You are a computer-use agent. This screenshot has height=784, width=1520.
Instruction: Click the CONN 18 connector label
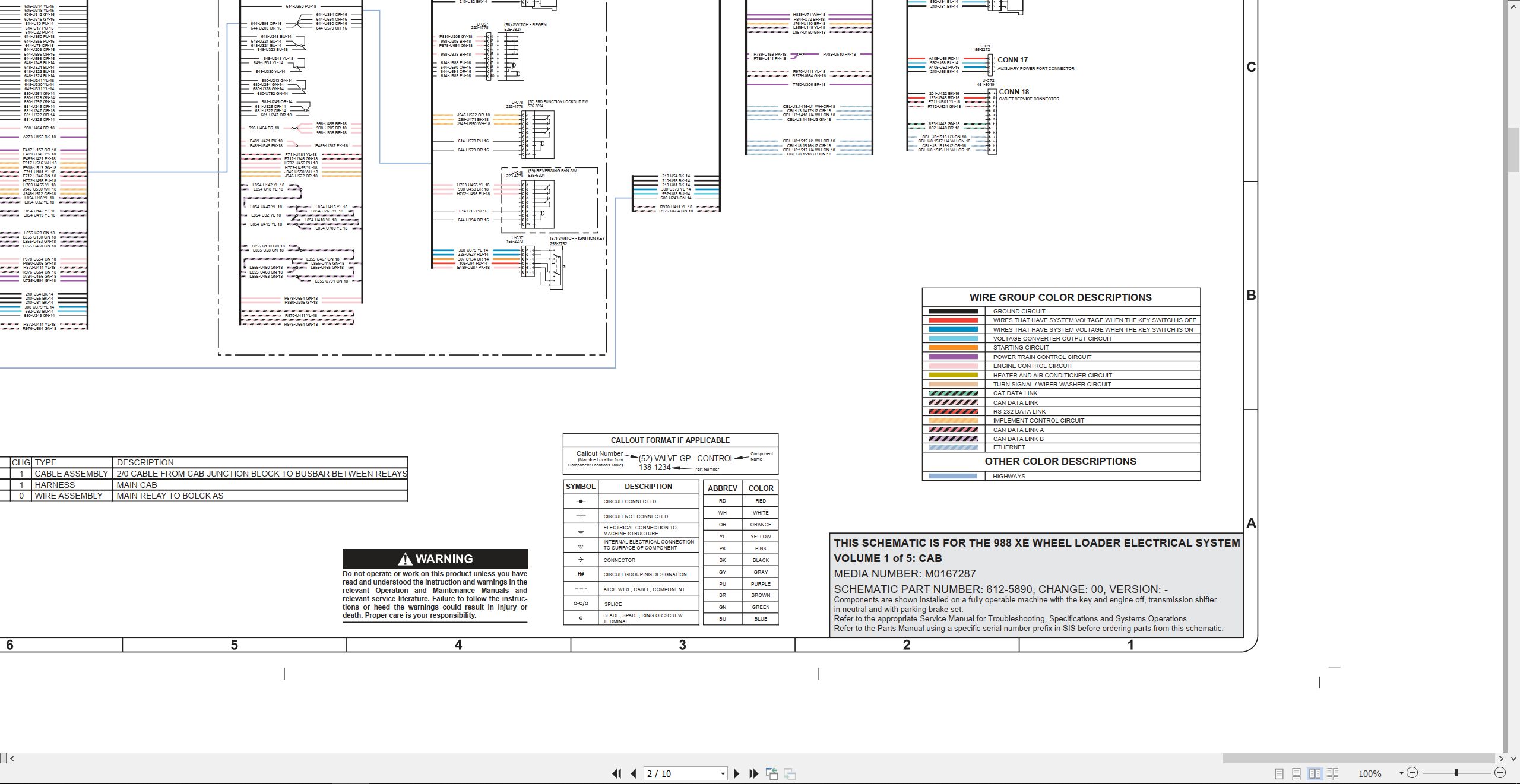point(1014,92)
